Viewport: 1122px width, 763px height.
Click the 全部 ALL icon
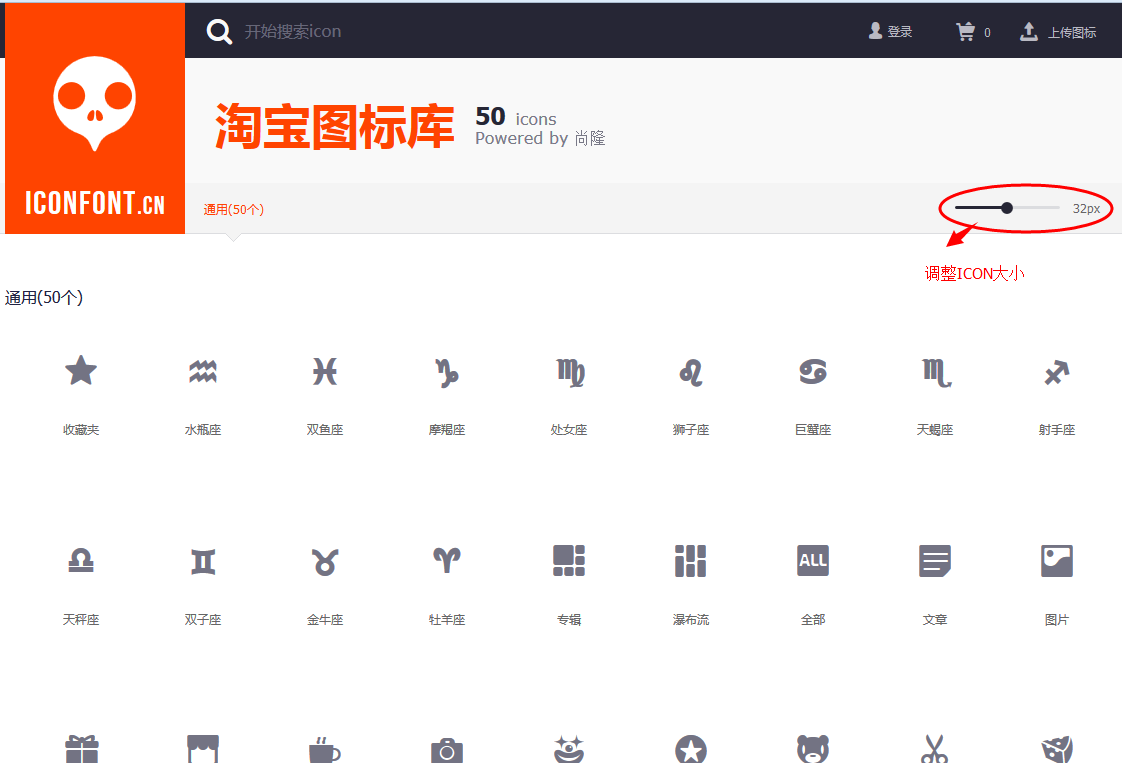[x=813, y=560]
